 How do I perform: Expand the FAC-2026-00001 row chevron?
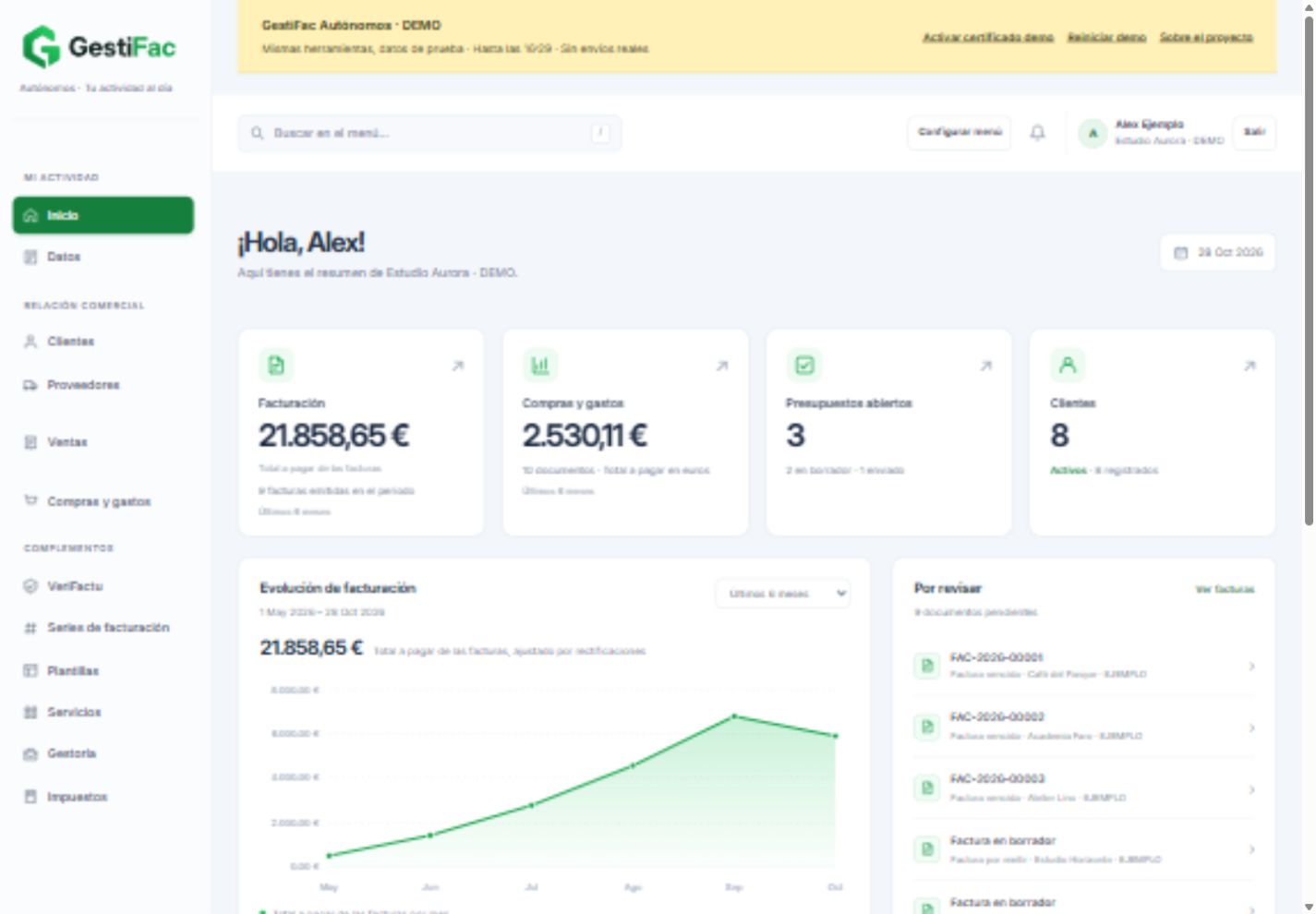pos(1251,666)
